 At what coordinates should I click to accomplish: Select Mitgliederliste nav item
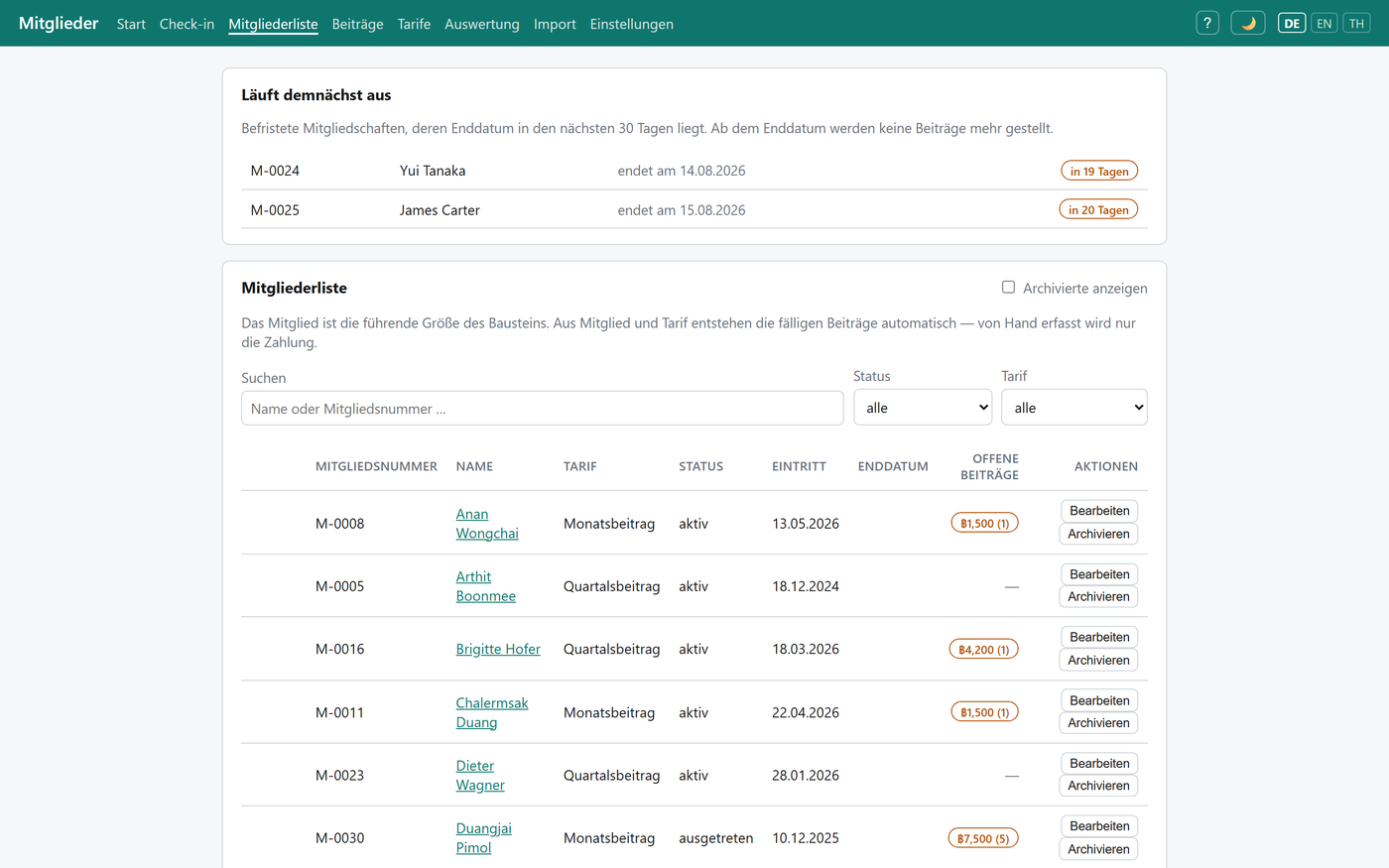click(273, 24)
